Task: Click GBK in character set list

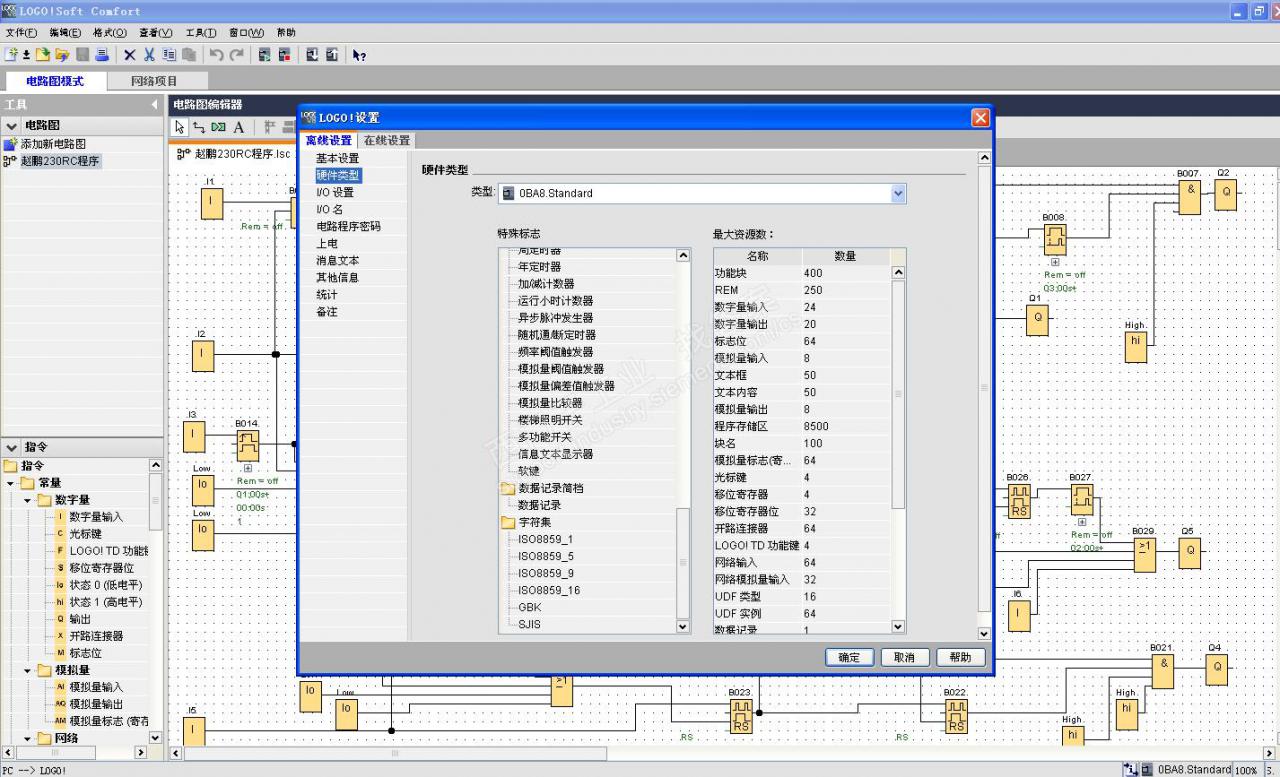Action: click(x=529, y=607)
